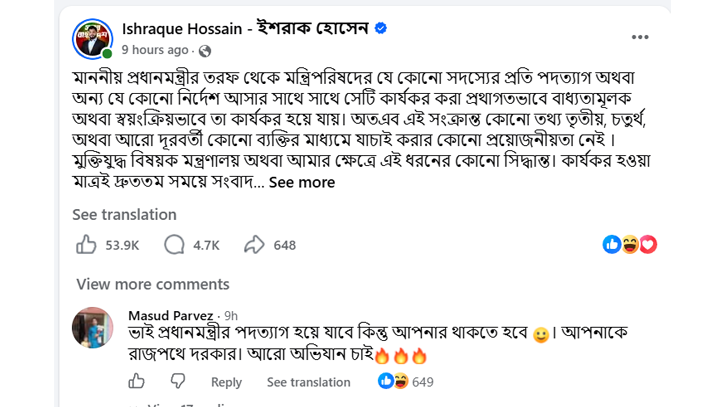Click the 9 hours ago timestamp
This screenshot has height=407, width=725.
[155, 50]
